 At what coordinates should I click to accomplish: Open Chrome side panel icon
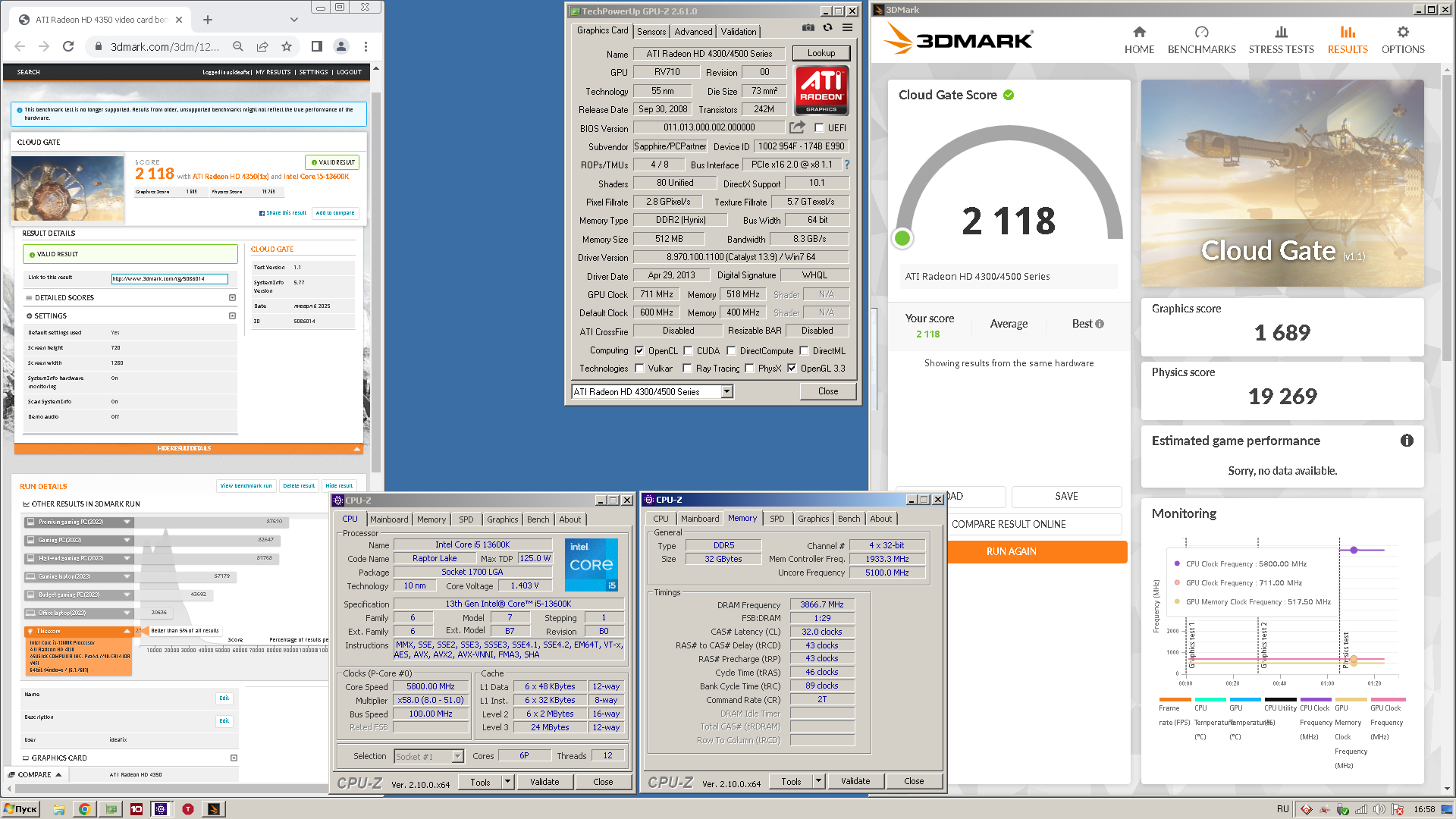317,46
